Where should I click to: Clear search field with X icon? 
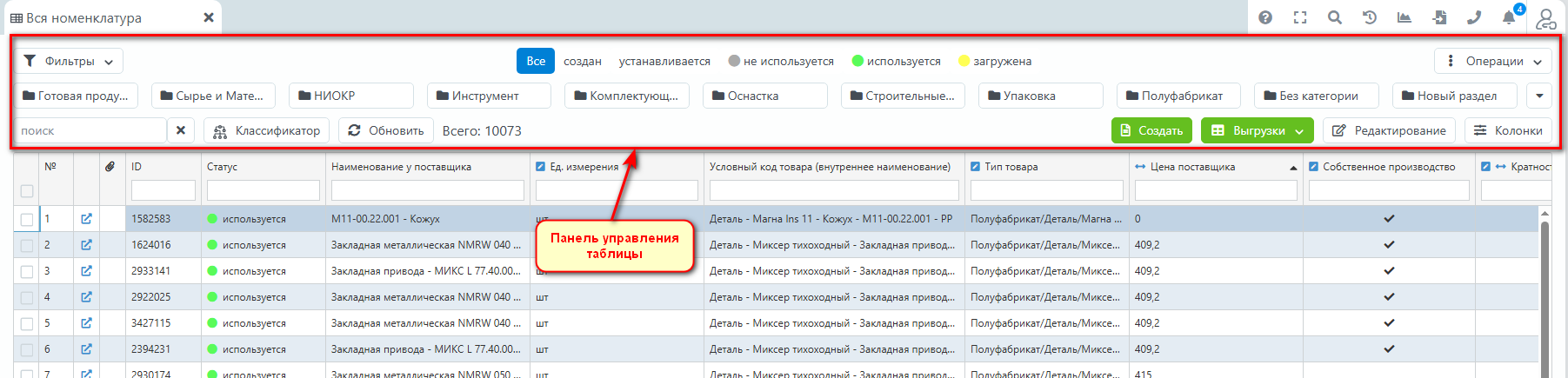180,130
